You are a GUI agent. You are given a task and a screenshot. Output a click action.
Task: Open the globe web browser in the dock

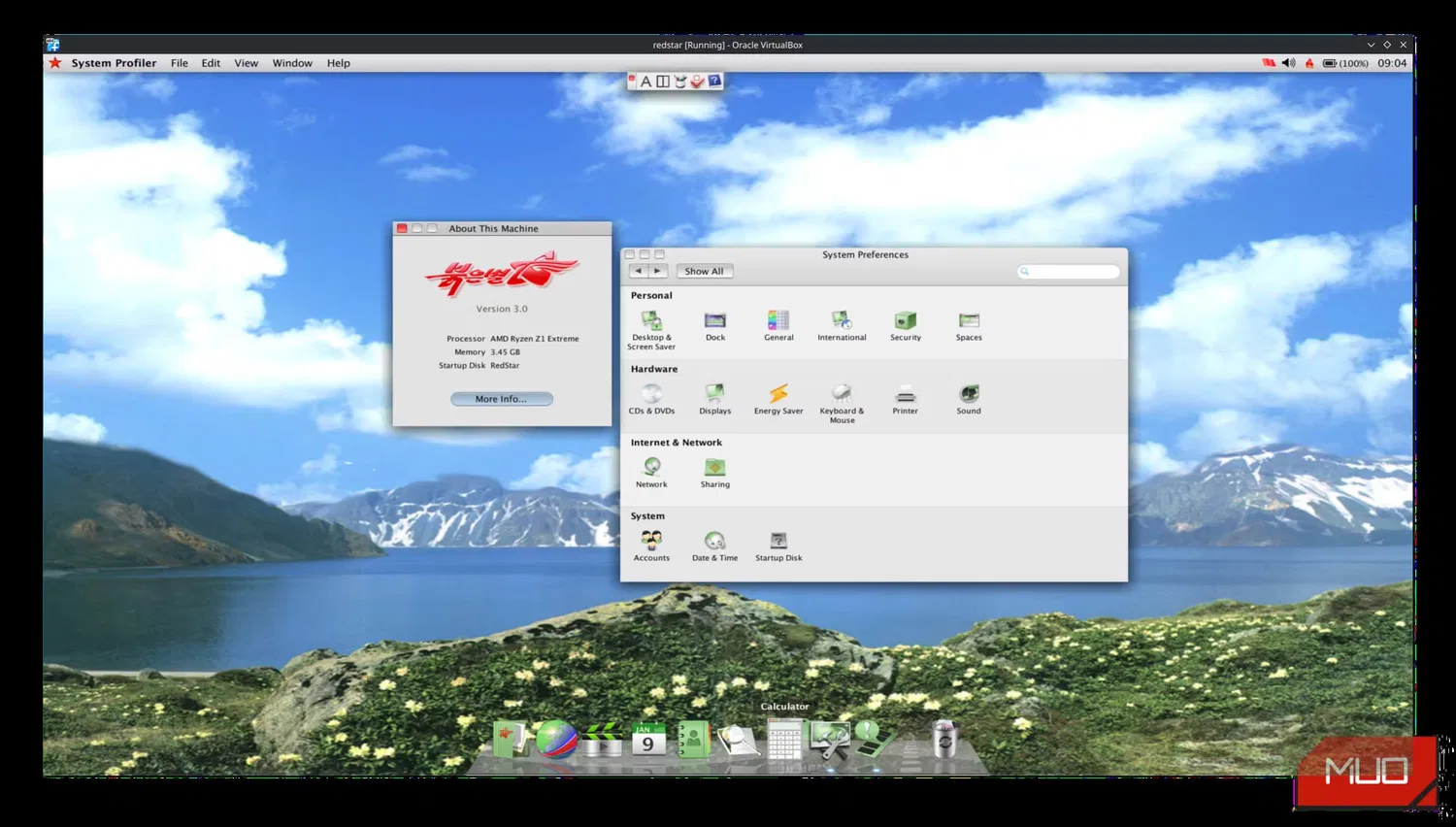point(556,740)
